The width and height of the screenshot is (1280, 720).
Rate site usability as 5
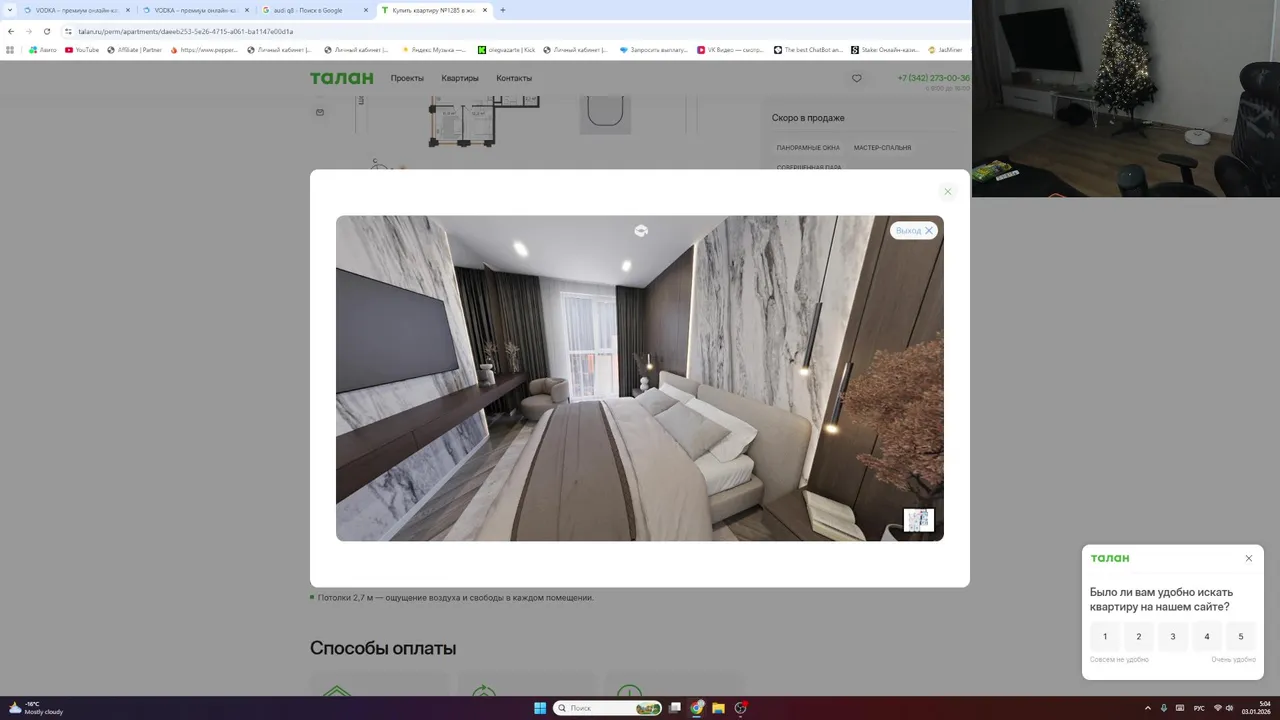pyautogui.click(x=1241, y=636)
